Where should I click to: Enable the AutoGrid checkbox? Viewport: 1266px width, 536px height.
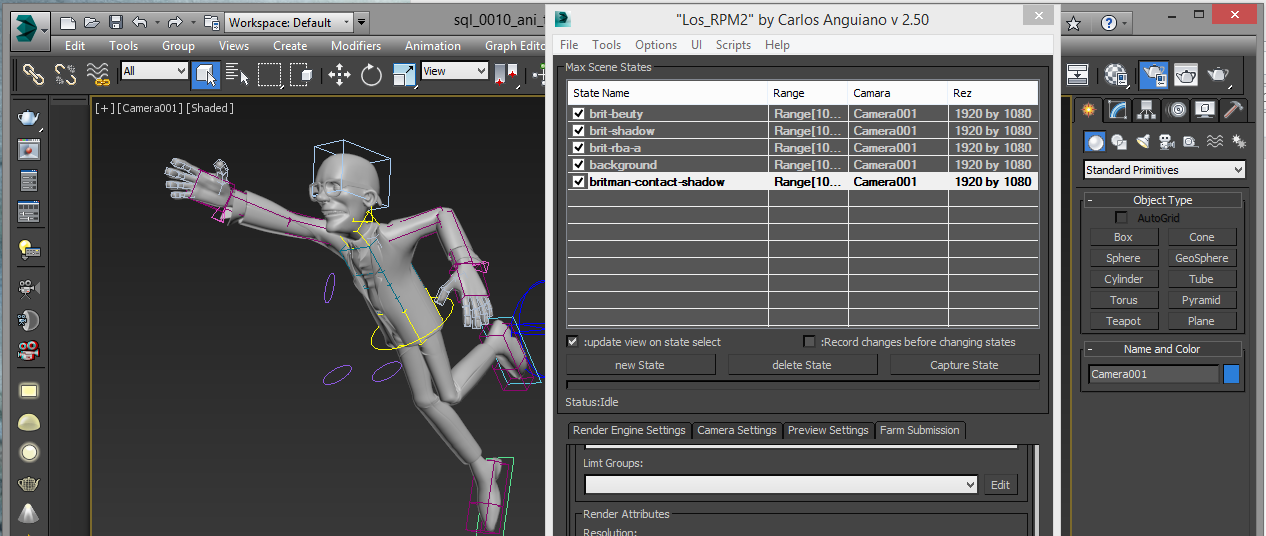click(x=1122, y=218)
